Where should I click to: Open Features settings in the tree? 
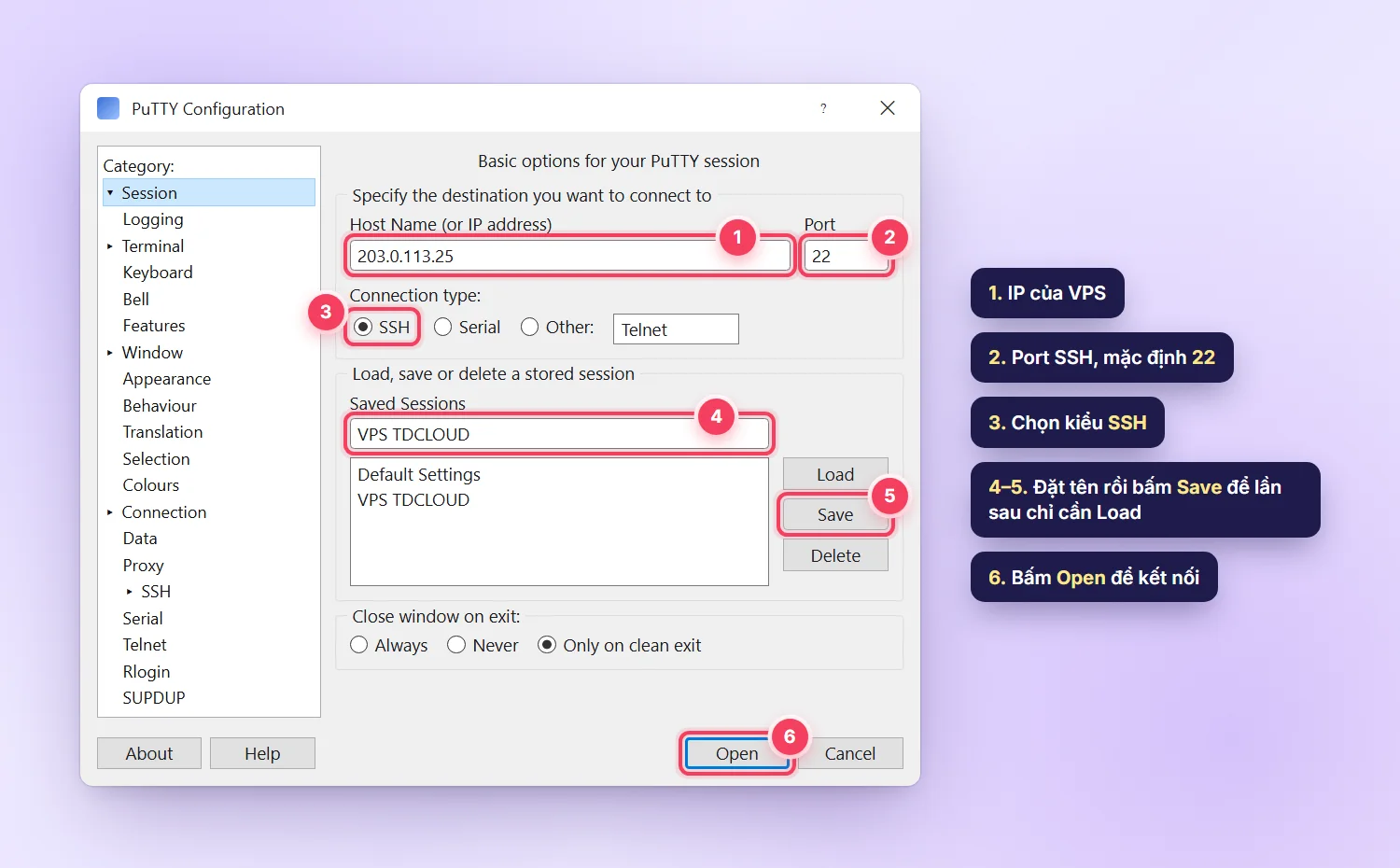click(154, 326)
